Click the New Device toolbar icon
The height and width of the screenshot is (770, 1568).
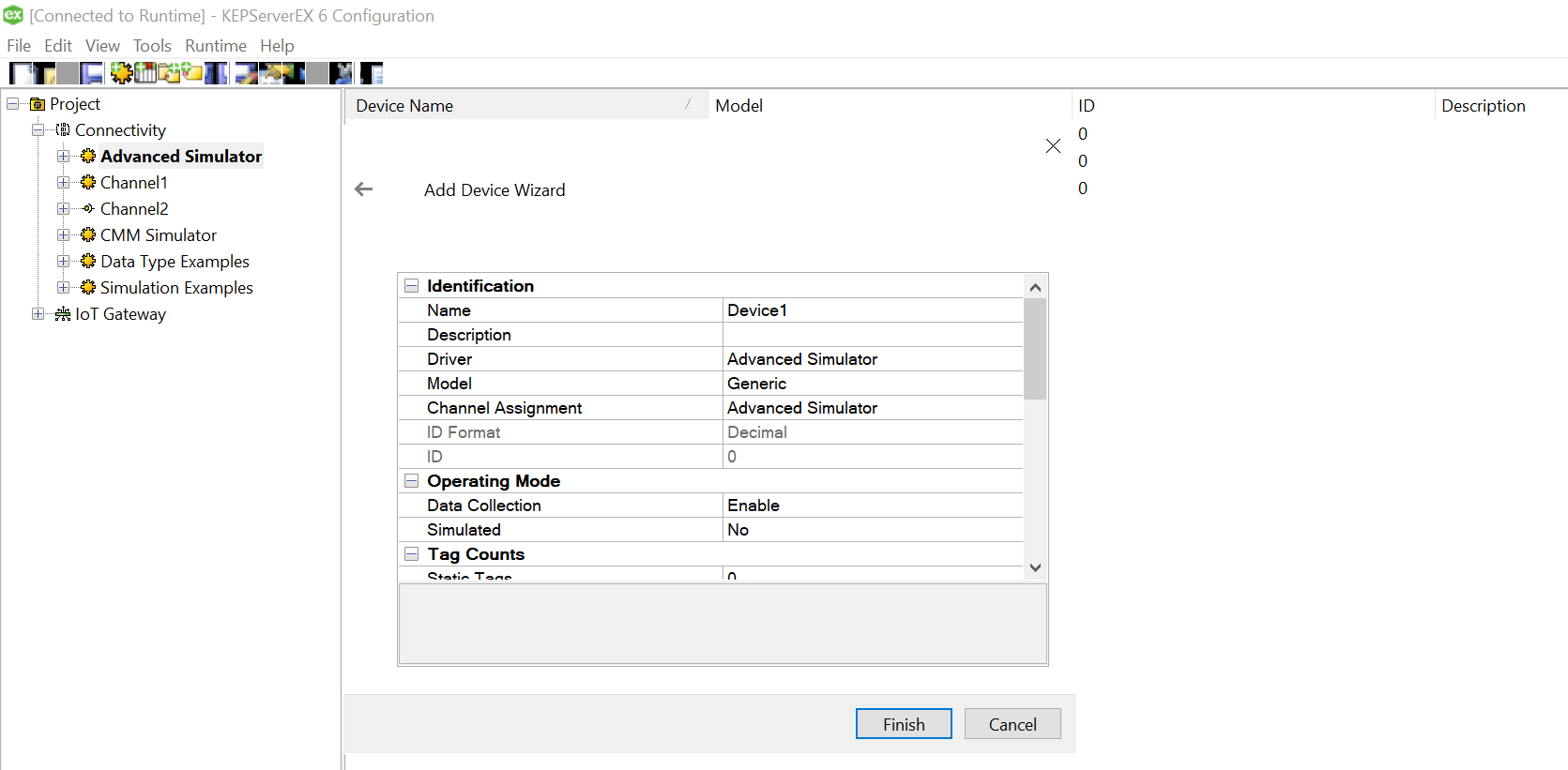click(145, 73)
